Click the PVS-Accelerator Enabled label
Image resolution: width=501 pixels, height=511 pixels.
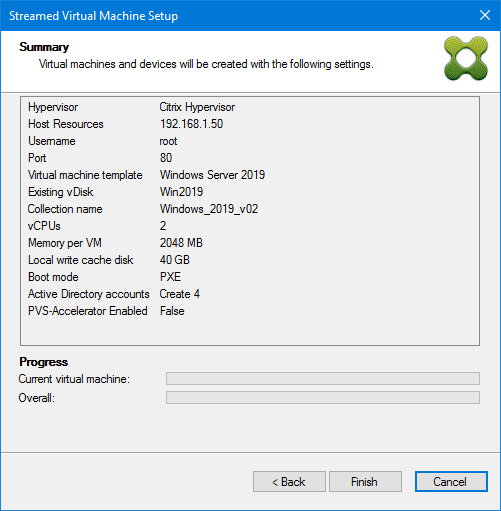[88, 311]
